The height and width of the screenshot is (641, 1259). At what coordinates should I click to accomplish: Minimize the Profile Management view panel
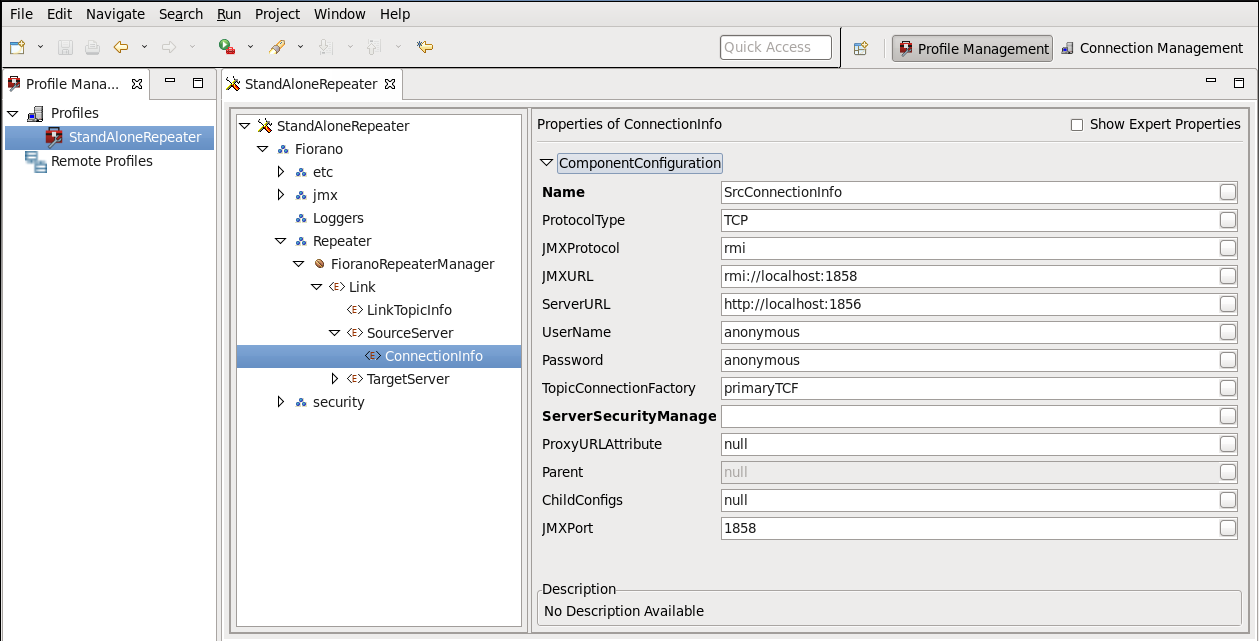point(170,82)
